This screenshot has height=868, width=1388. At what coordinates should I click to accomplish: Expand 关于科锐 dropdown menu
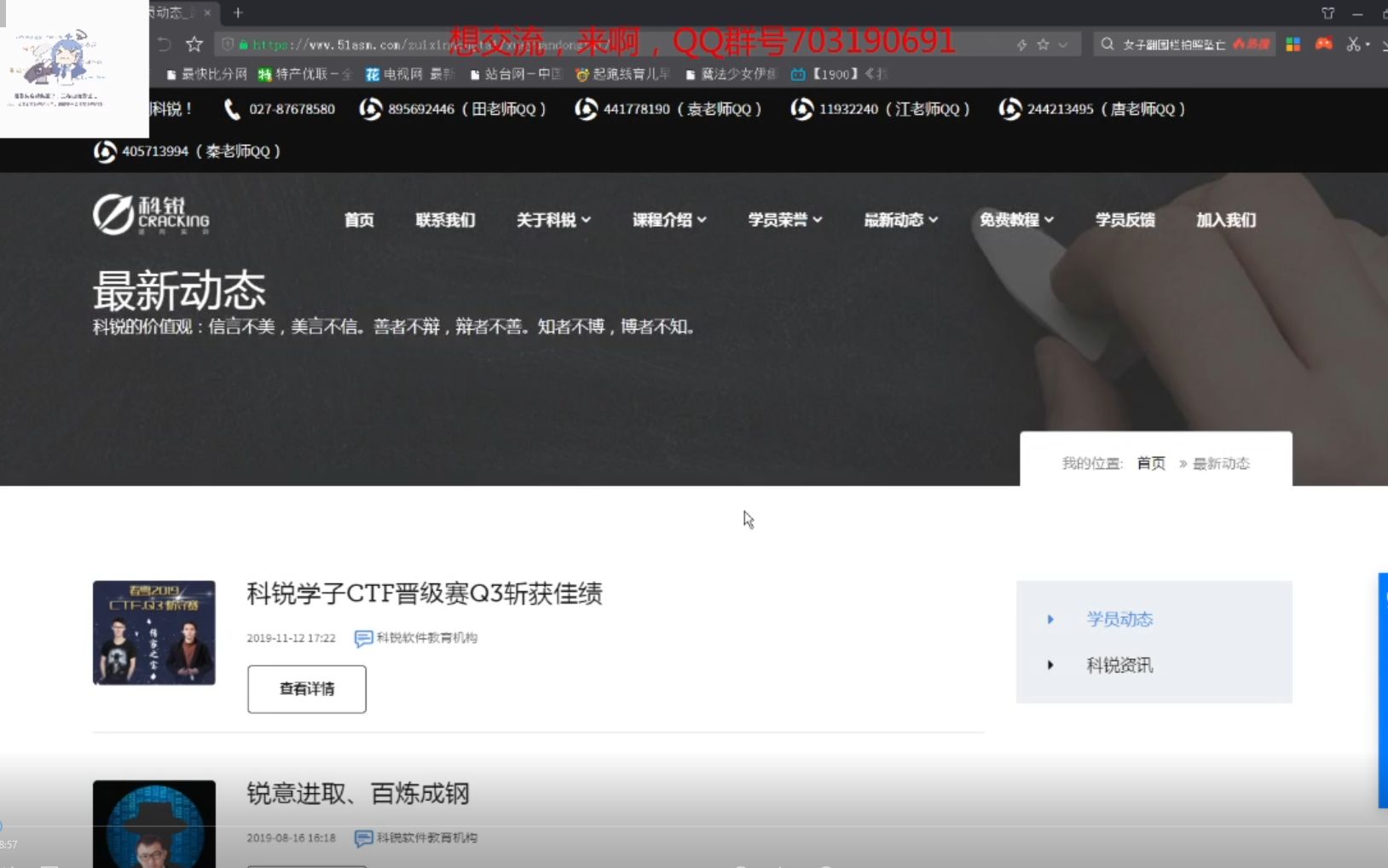[x=553, y=220]
